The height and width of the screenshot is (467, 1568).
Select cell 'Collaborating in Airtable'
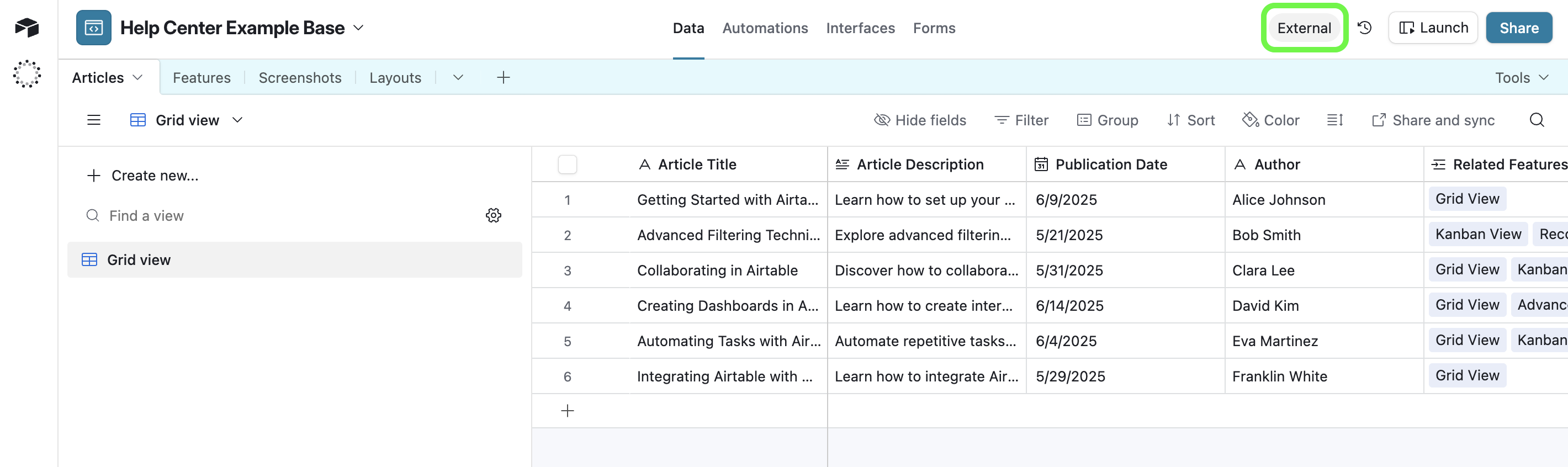tap(729, 270)
